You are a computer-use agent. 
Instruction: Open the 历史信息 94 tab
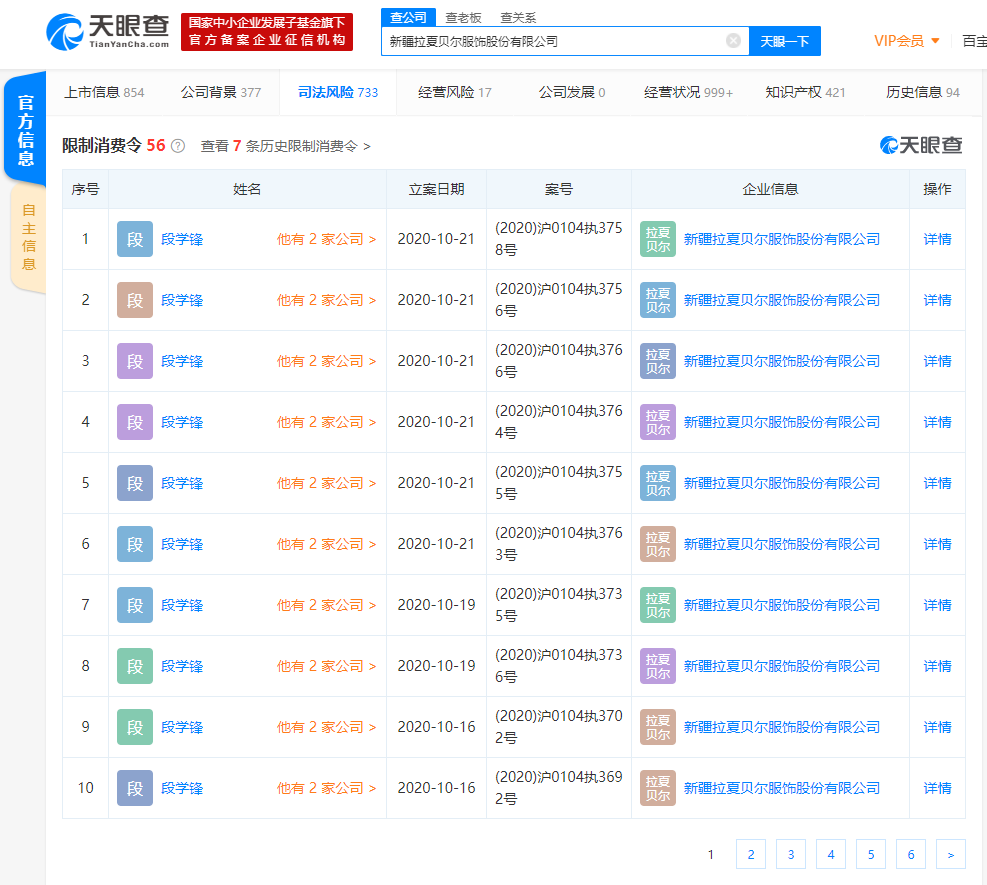pyautogui.click(x=923, y=93)
